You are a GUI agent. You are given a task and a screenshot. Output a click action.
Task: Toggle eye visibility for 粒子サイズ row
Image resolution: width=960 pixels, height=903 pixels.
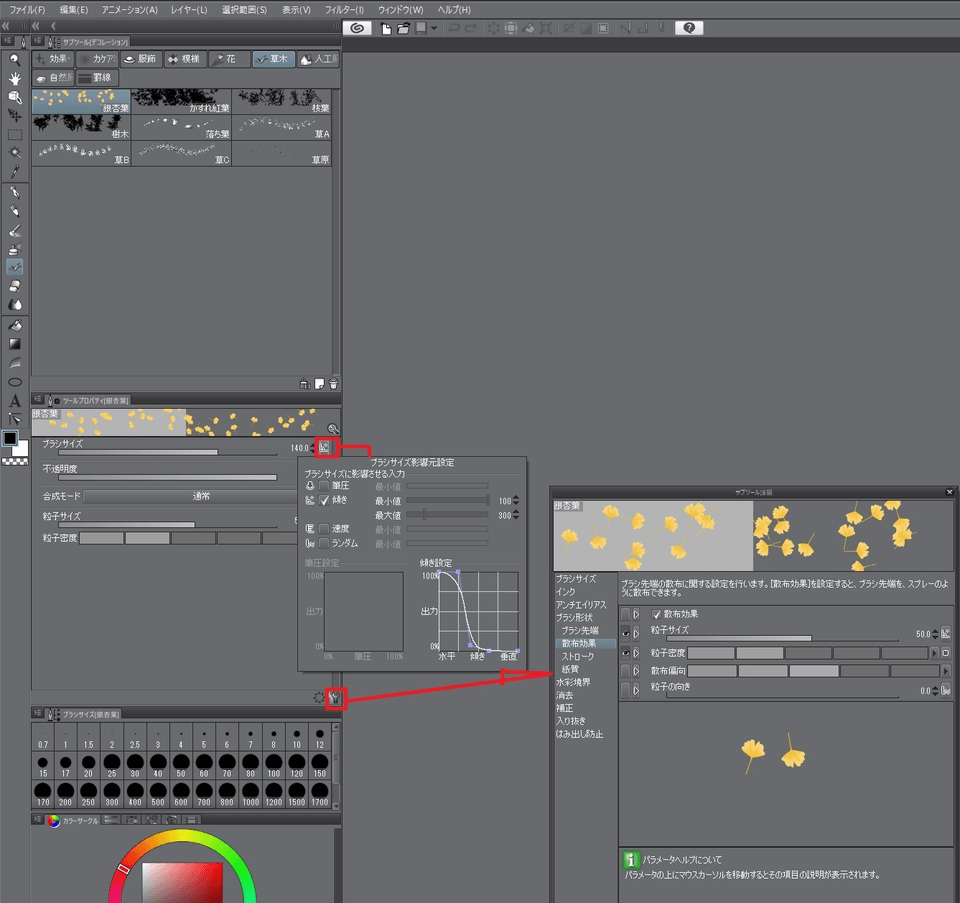click(625, 633)
